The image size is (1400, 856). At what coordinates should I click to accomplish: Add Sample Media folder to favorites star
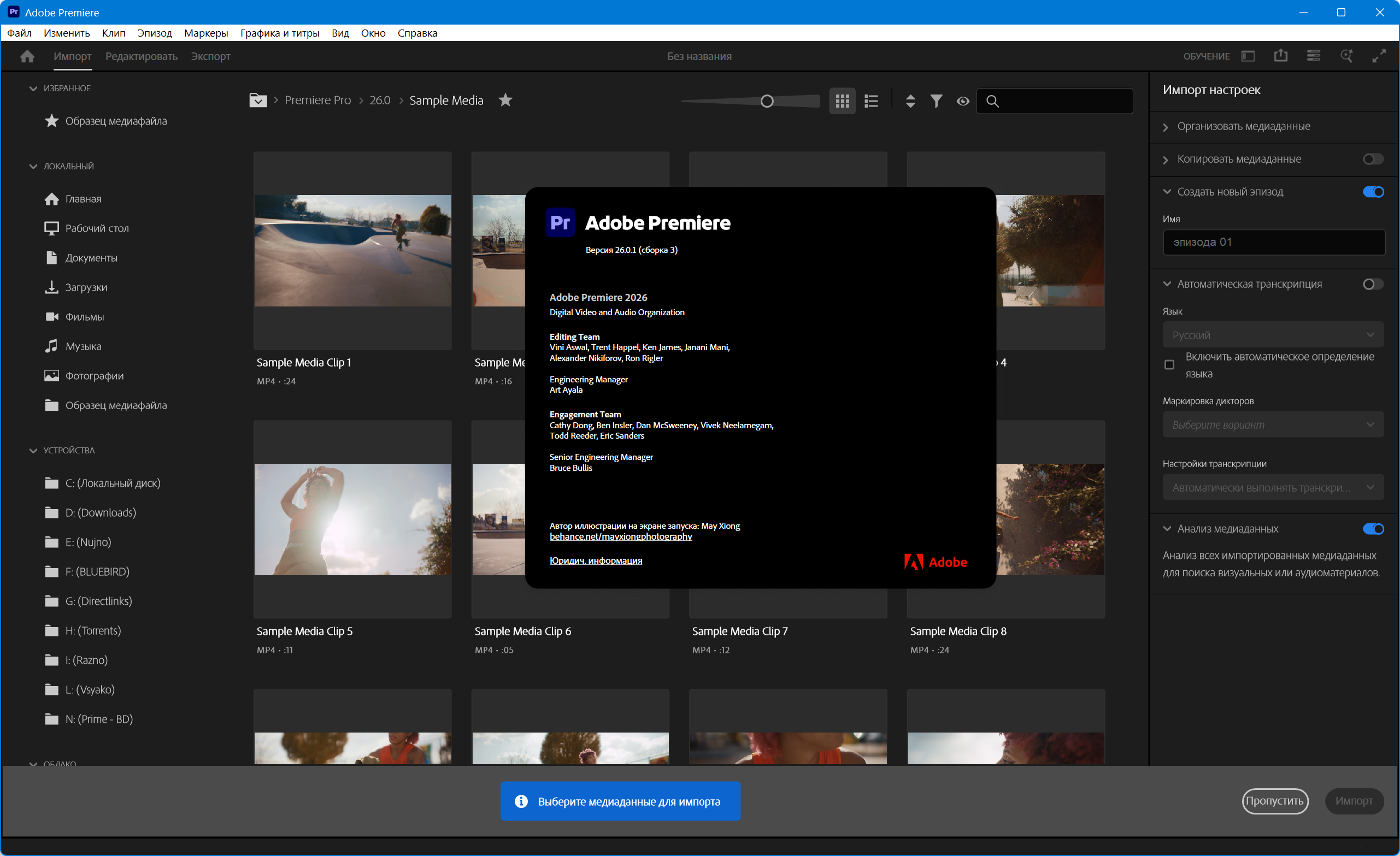coord(505,100)
